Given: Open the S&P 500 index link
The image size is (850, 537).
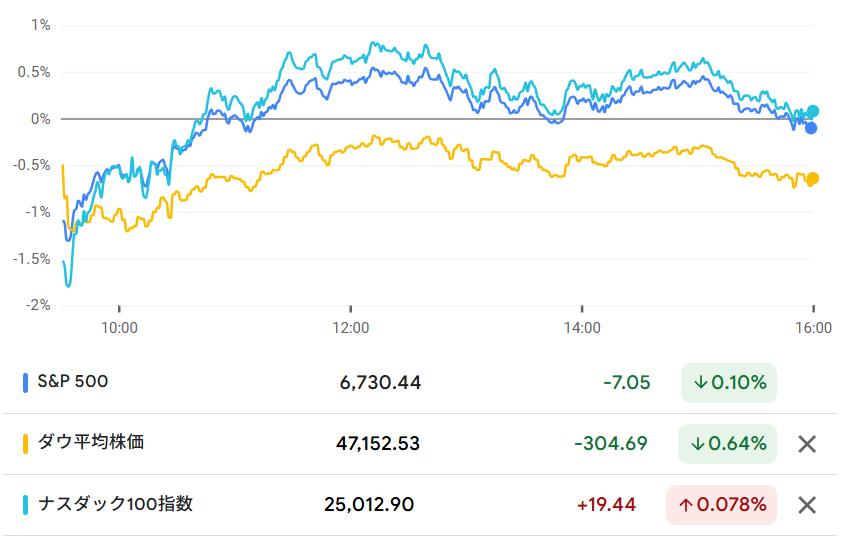Looking at the screenshot, I should [72, 381].
